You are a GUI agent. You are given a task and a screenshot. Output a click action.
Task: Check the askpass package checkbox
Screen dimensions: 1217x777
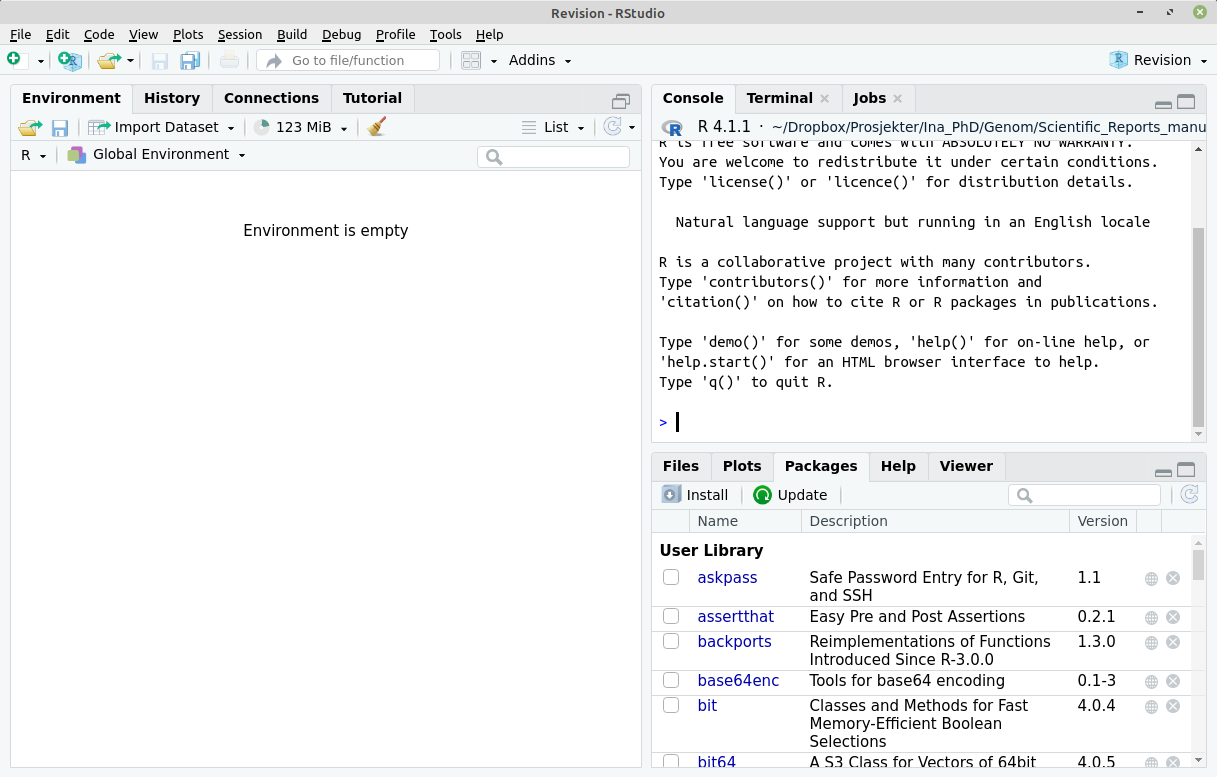[x=671, y=577]
